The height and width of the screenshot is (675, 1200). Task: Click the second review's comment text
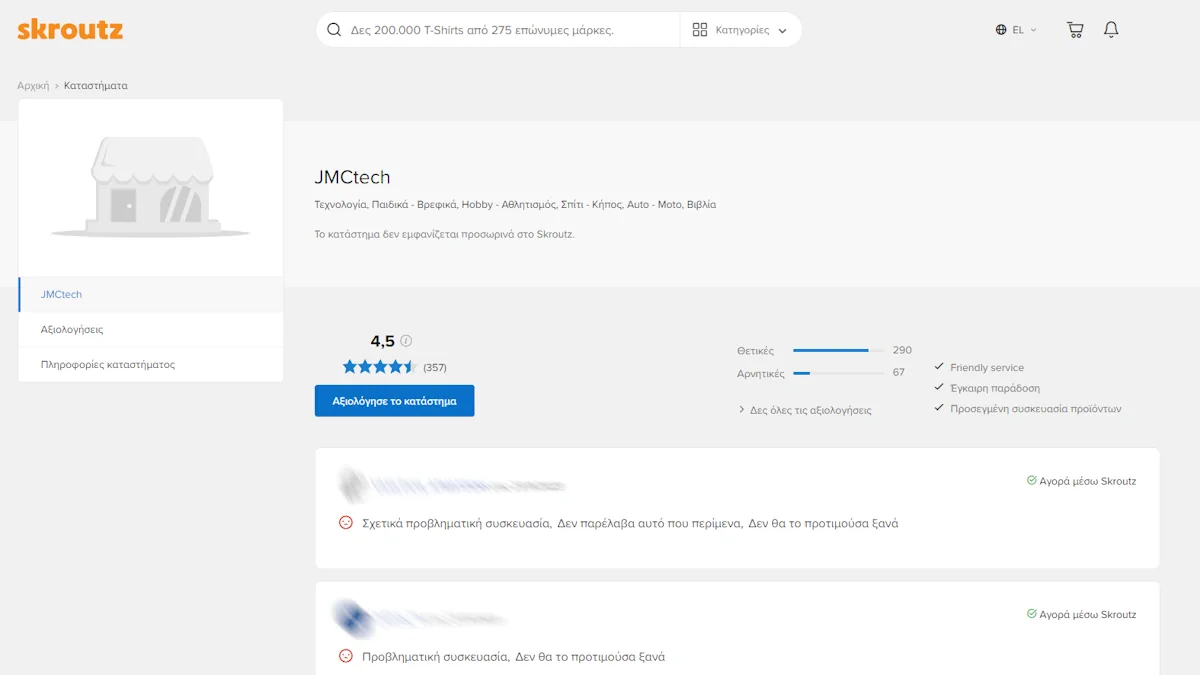[x=513, y=657]
